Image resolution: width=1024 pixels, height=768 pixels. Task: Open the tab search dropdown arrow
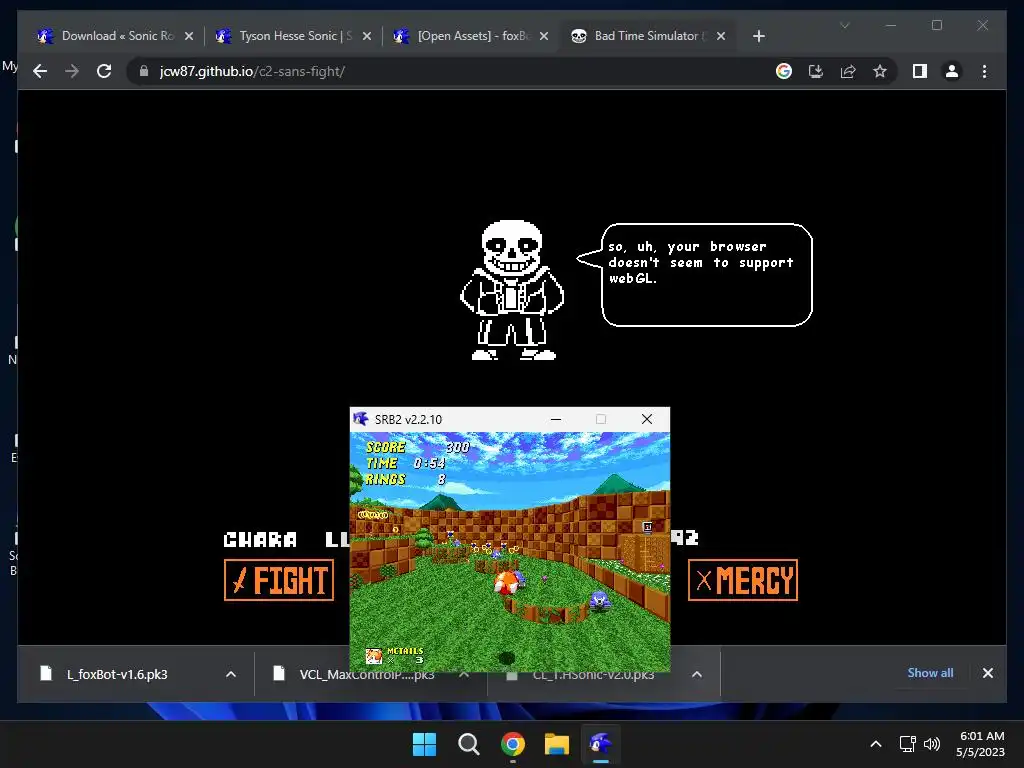pyautogui.click(x=844, y=25)
